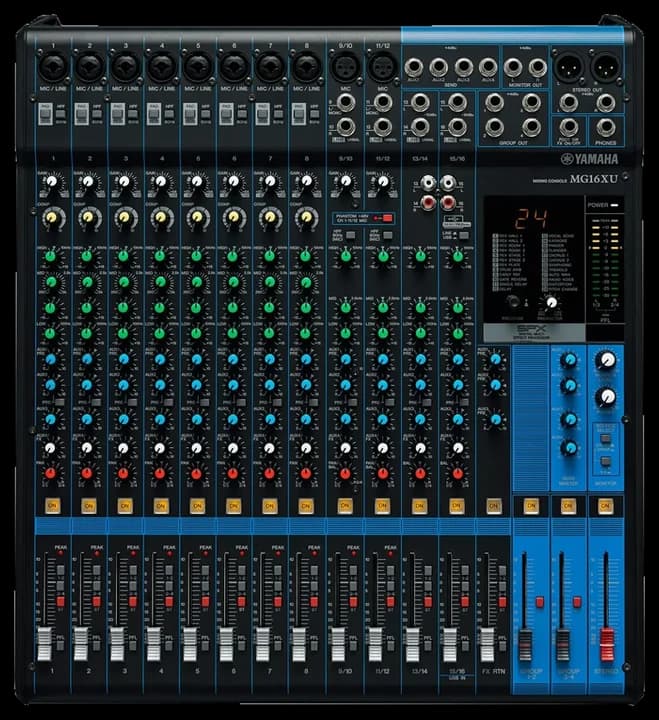The width and height of the screenshot is (659, 720).
Task: Click channel 9/10 XLR MIC input
Action: pyautogui.click(x=345, y=67)
